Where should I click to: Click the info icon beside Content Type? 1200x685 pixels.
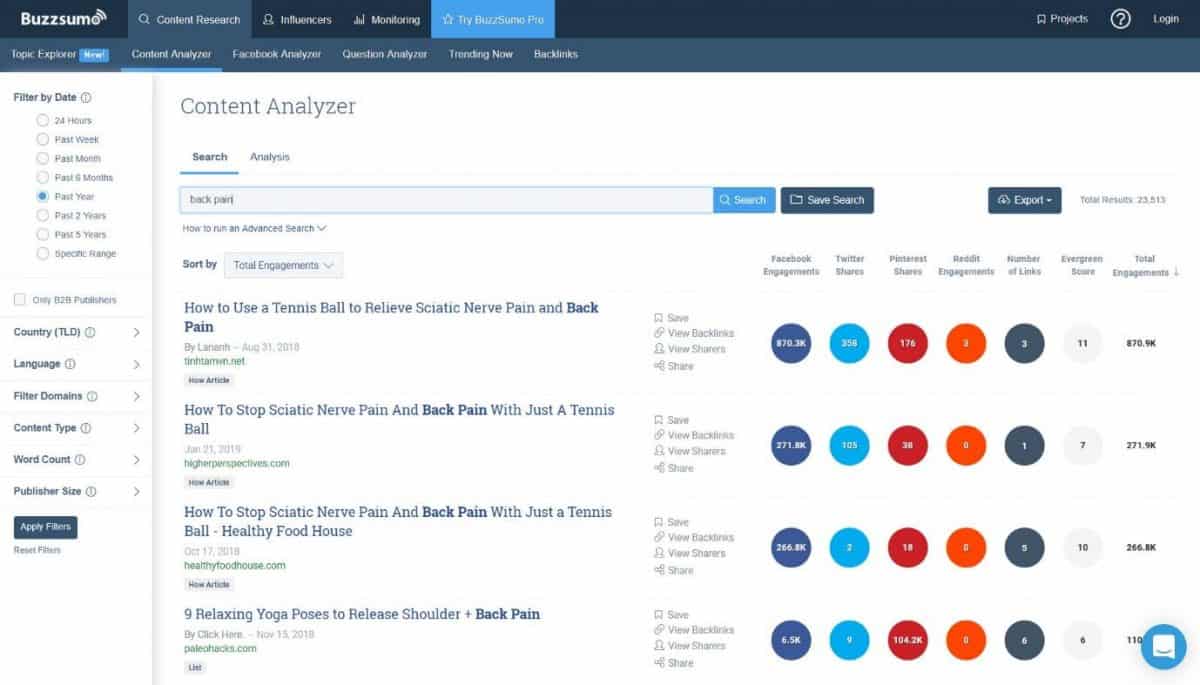pos(86,428)
